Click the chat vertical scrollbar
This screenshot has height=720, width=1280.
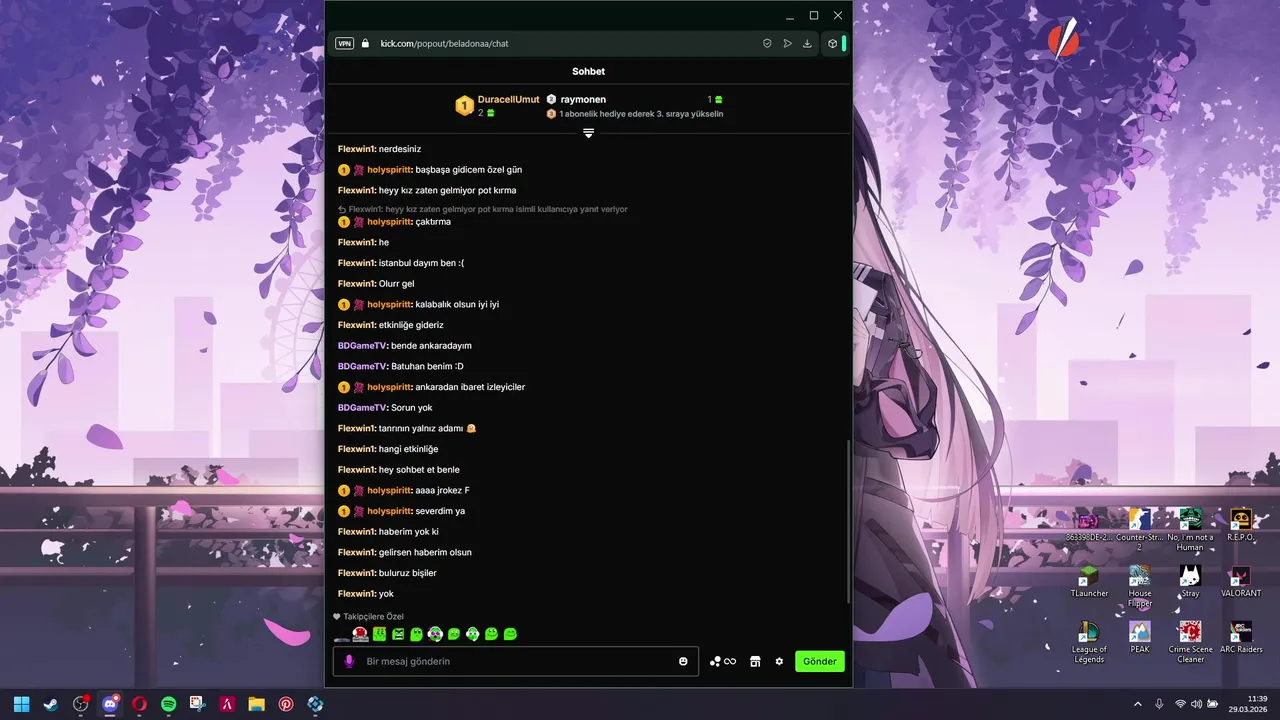(x=849, y=520)
